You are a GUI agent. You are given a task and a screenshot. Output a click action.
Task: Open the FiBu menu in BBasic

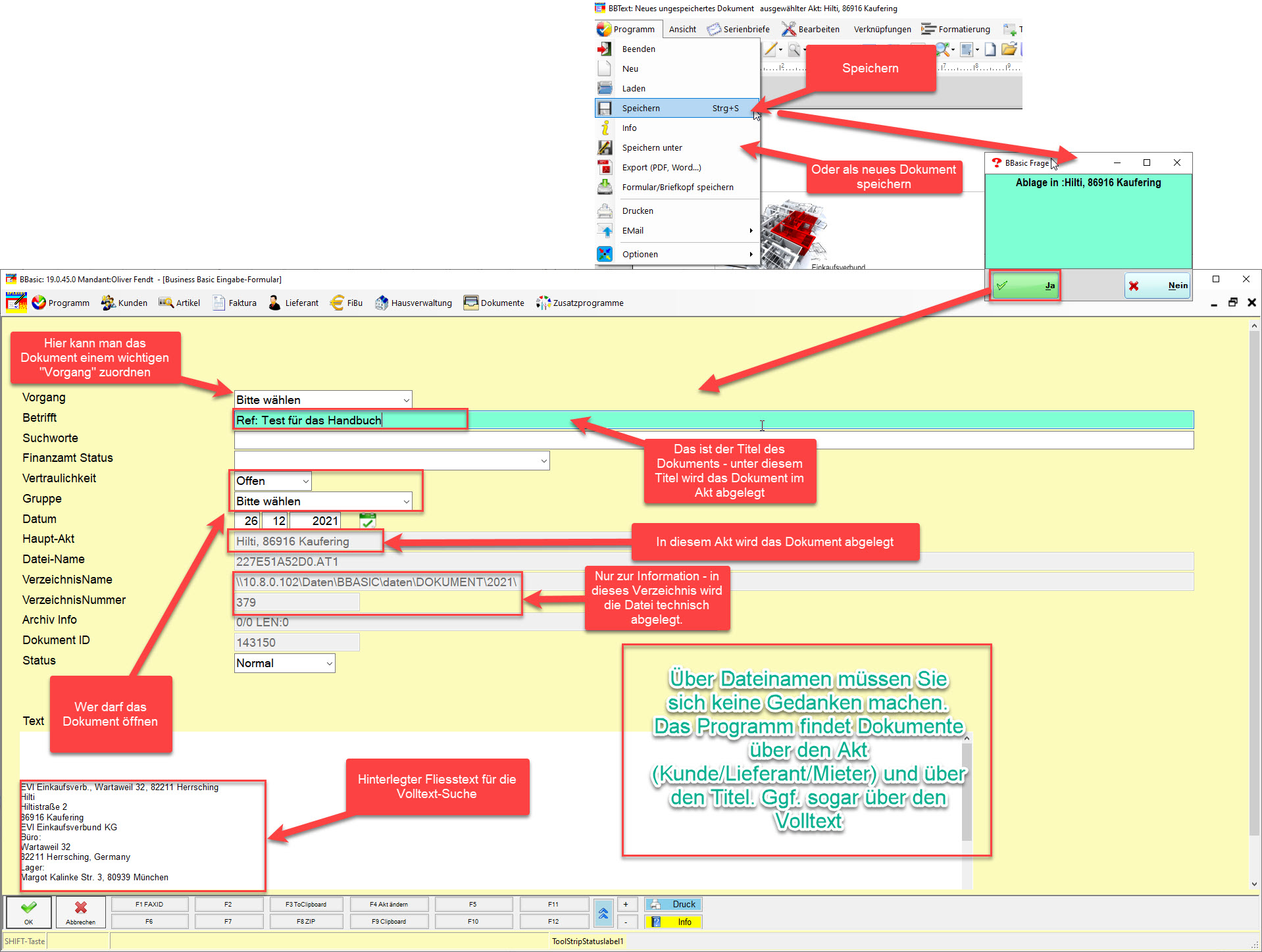click(346, 303)
